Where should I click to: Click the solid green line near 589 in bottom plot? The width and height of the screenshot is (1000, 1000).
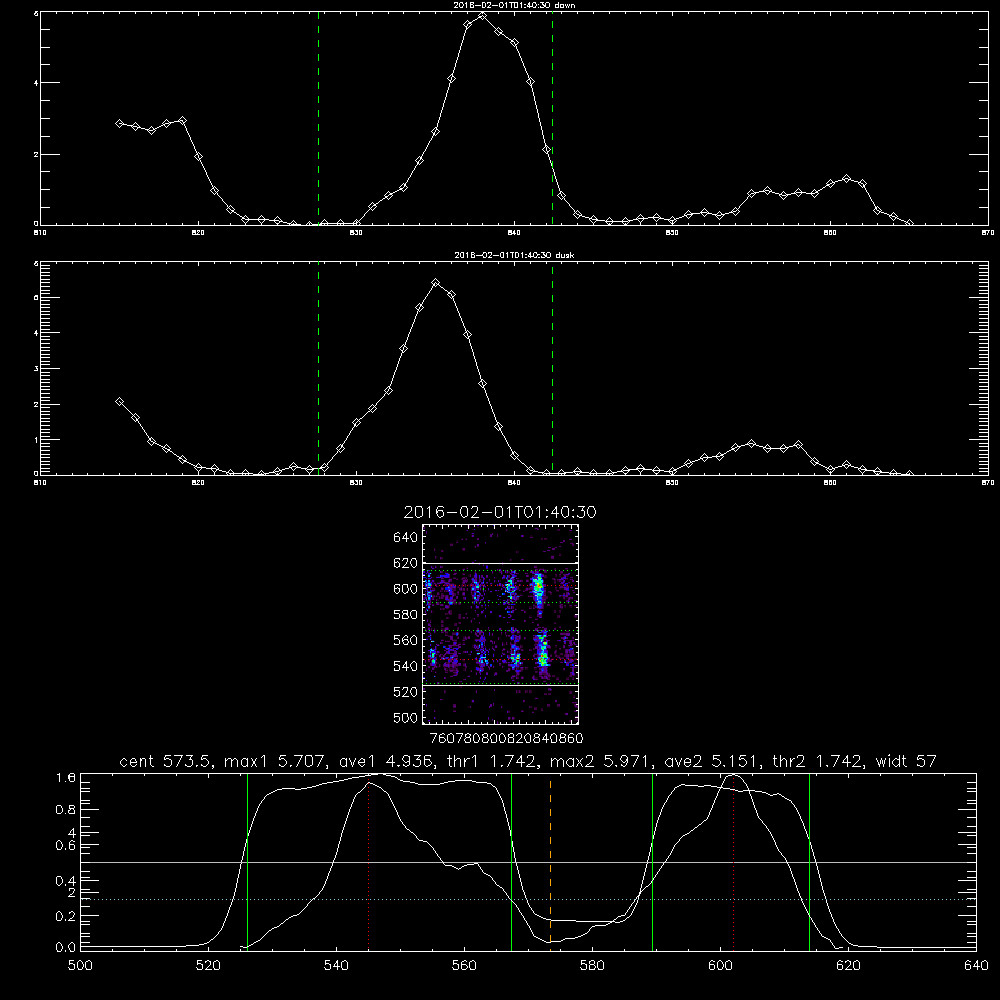click(x=652, y=861)
